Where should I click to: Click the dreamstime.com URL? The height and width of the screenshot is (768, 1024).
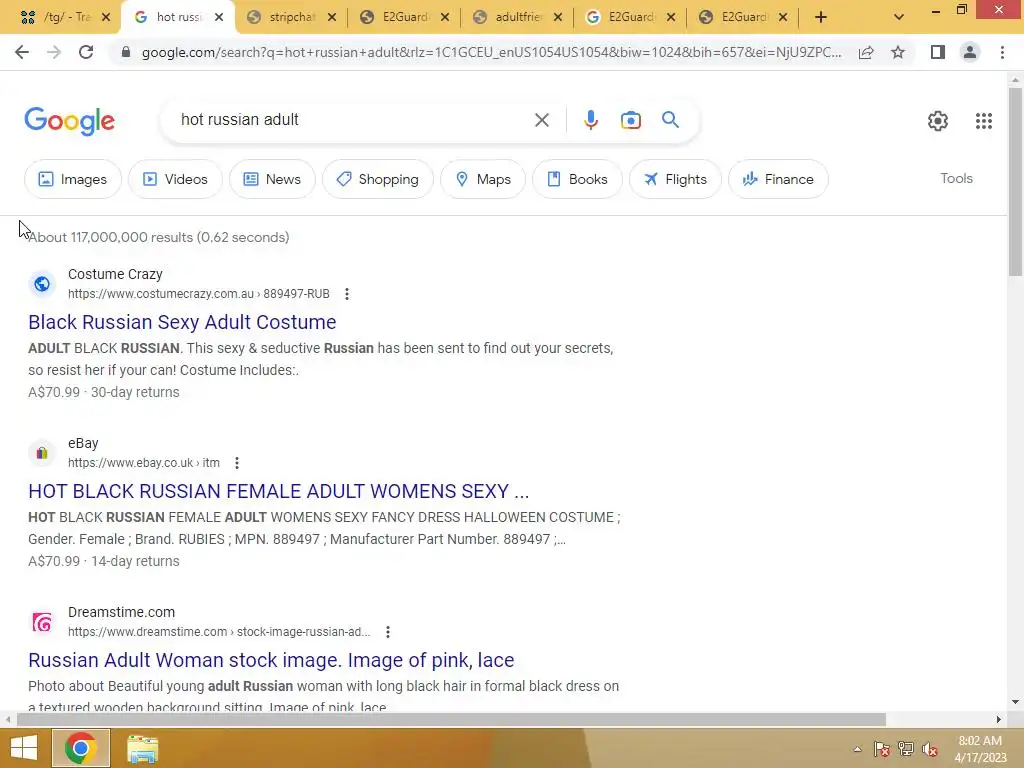219,632
